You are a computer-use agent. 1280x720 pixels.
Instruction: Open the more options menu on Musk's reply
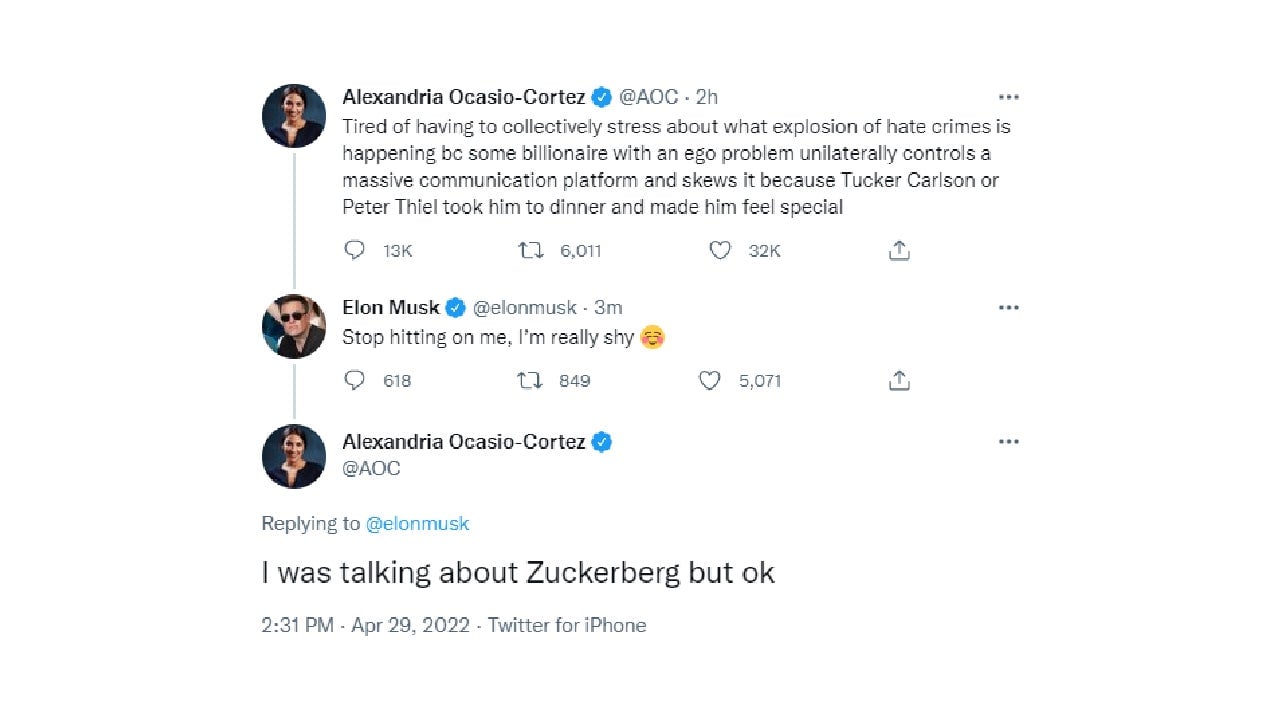coord(1008,307)
